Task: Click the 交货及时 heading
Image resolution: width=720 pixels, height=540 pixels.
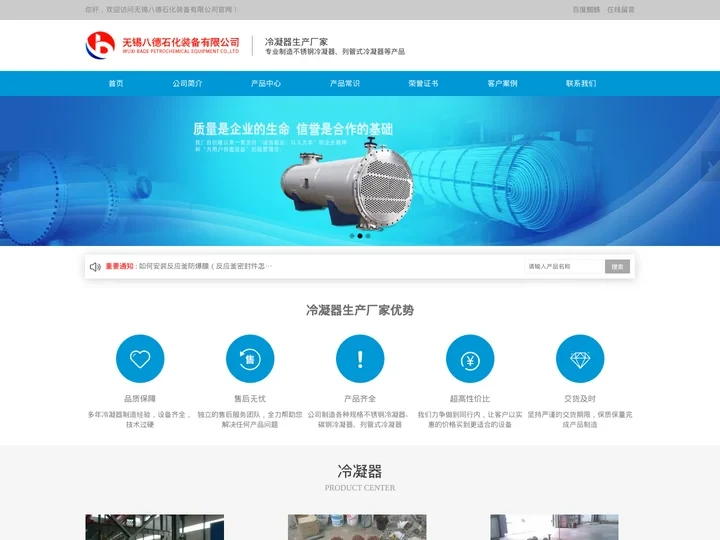Action: tap(580, 399)
